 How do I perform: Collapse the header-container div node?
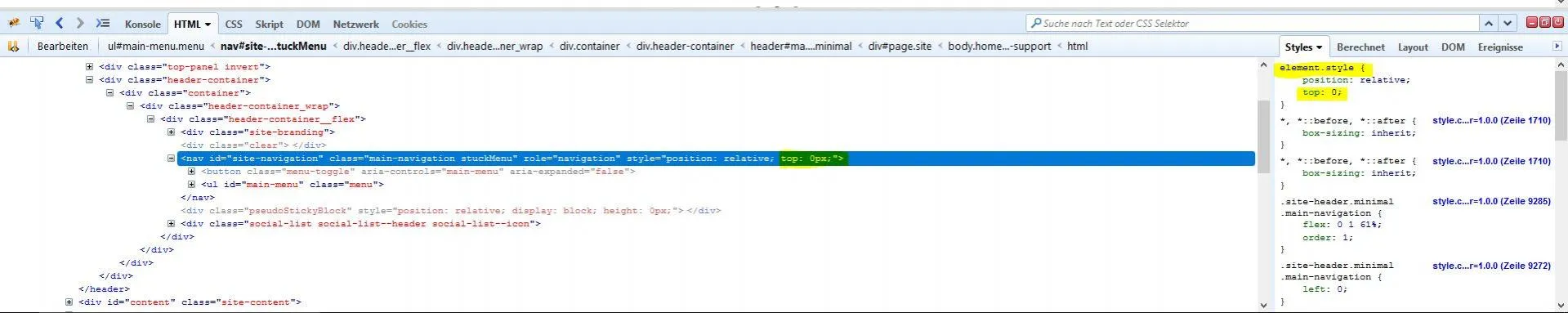click(89, 80)
